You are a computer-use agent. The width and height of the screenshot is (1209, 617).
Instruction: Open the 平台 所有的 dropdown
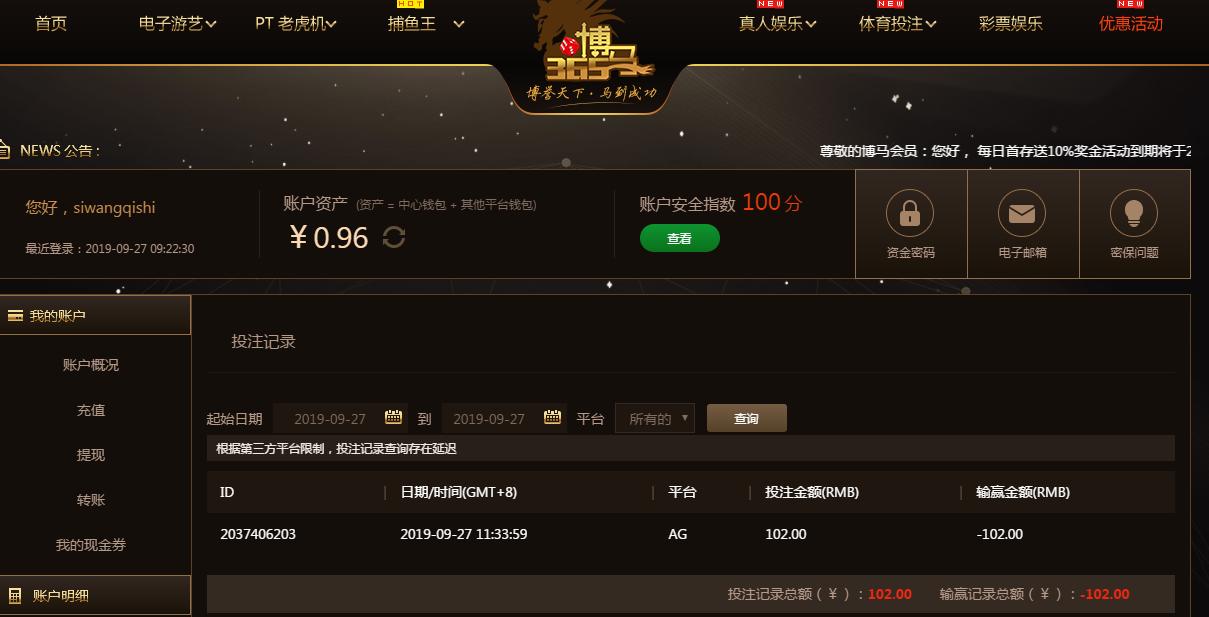655,418
